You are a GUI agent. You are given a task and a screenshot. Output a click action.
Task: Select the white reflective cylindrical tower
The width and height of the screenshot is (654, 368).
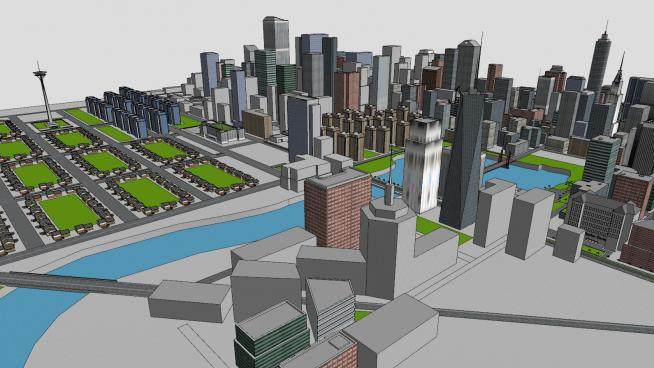point(423,165)
